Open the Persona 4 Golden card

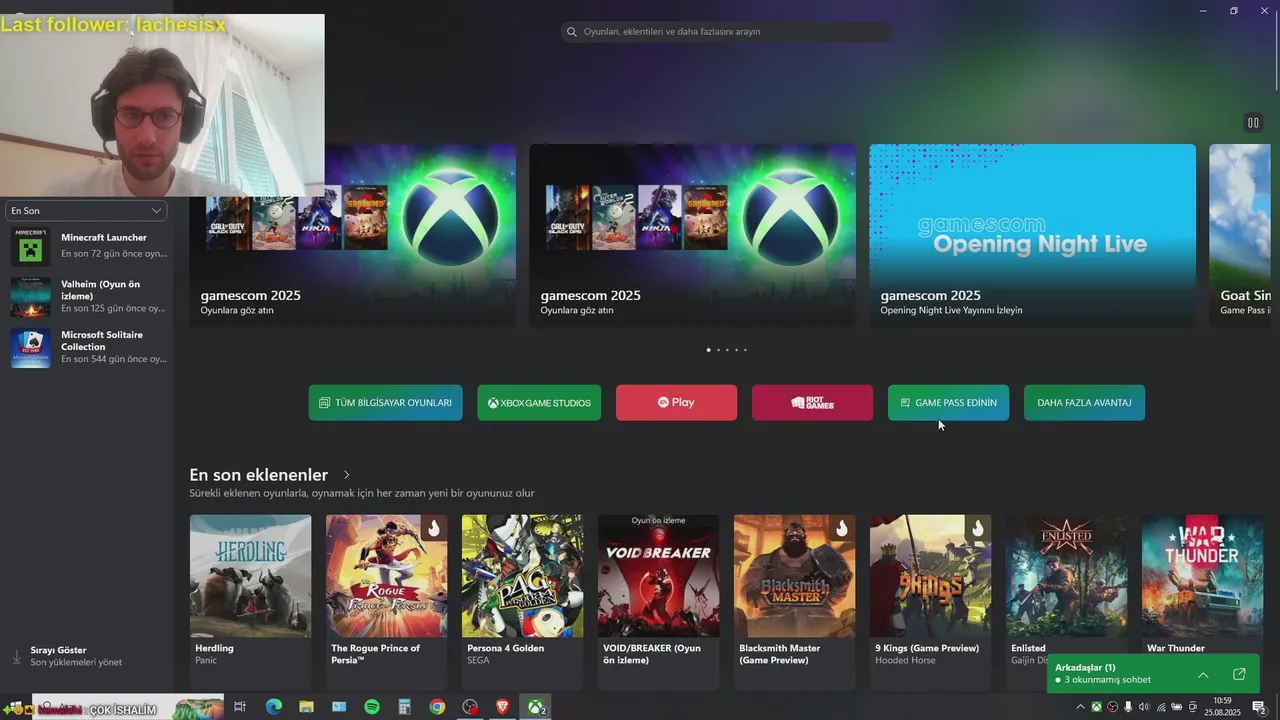pos(523,602)
